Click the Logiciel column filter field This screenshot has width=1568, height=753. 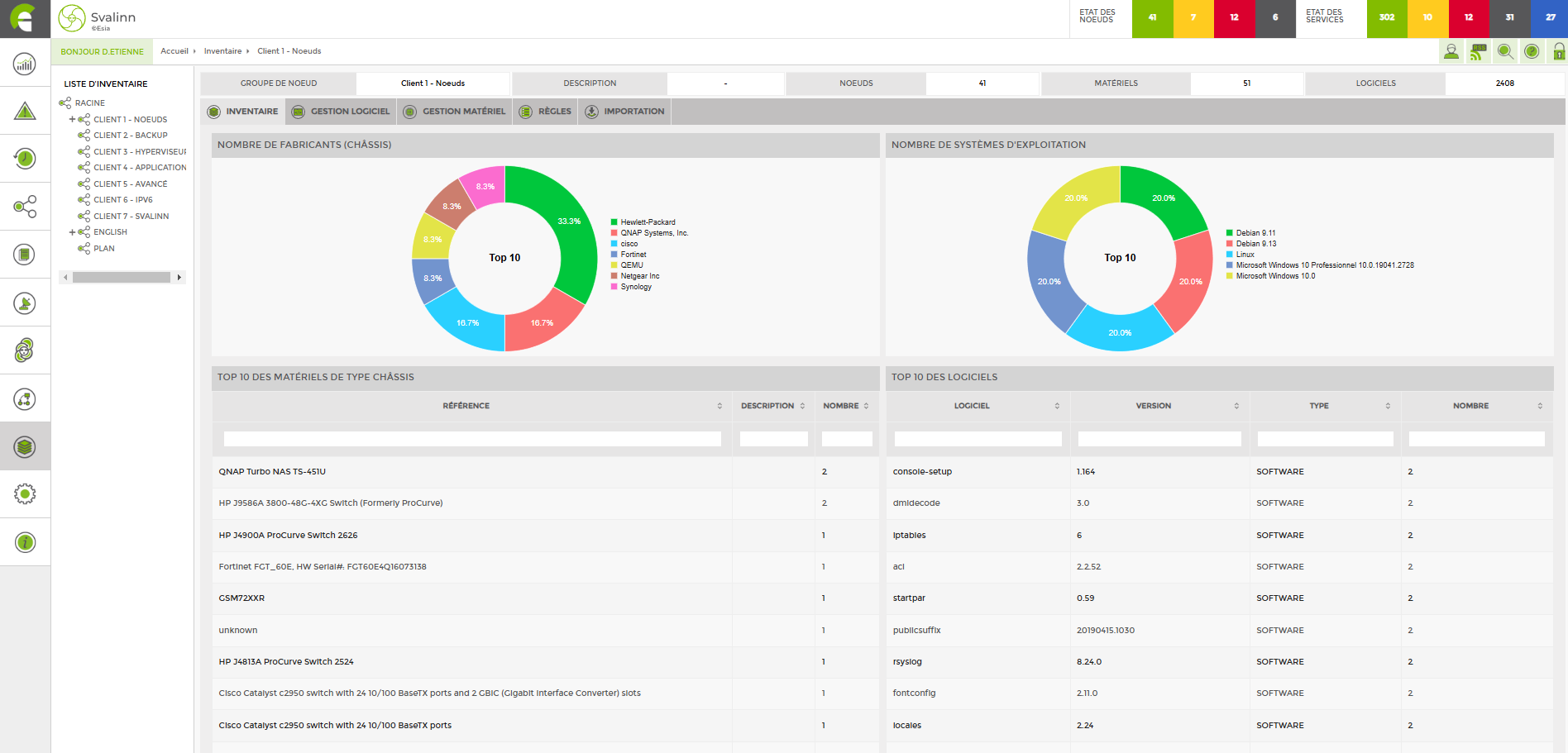[978, 439]
